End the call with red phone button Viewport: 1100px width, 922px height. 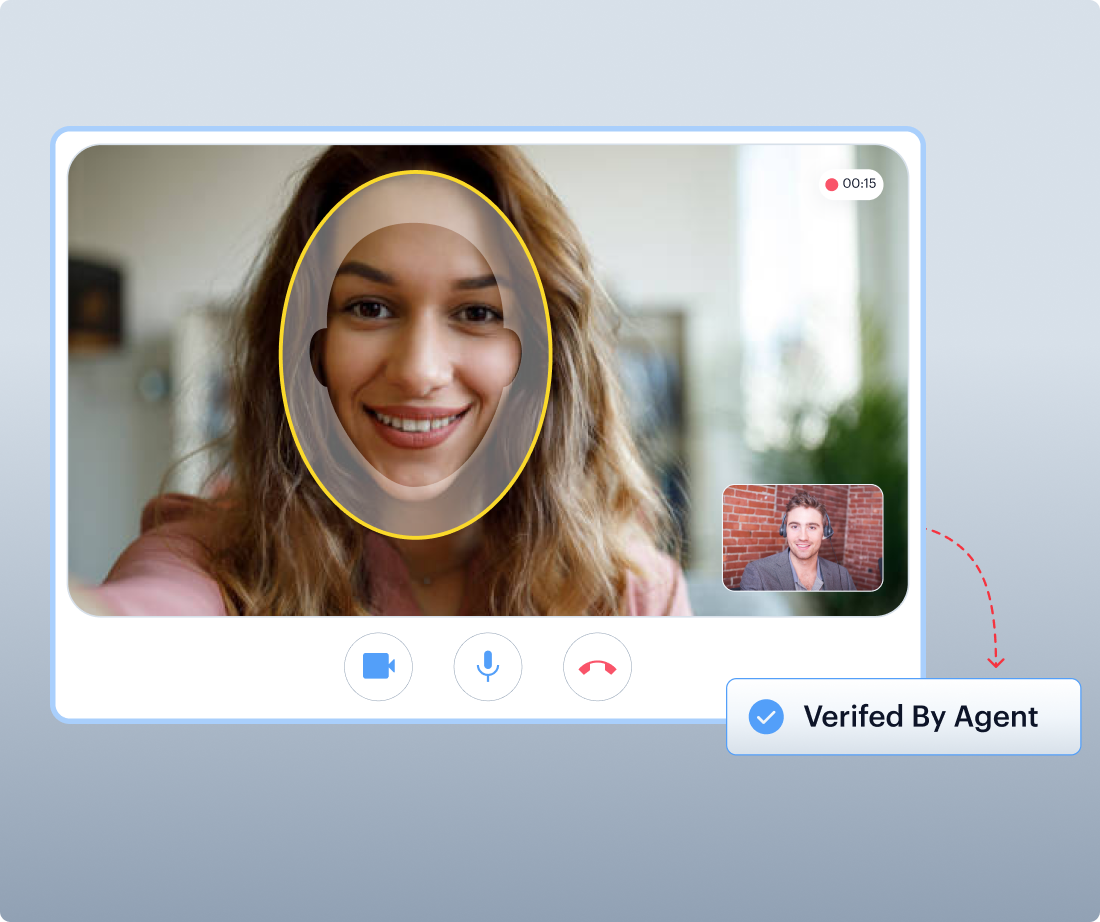click(597, 667)
